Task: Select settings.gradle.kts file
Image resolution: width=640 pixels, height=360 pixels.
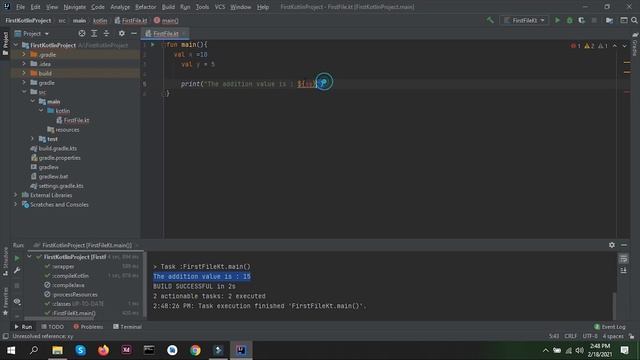Action: click(x=61, y=186)
